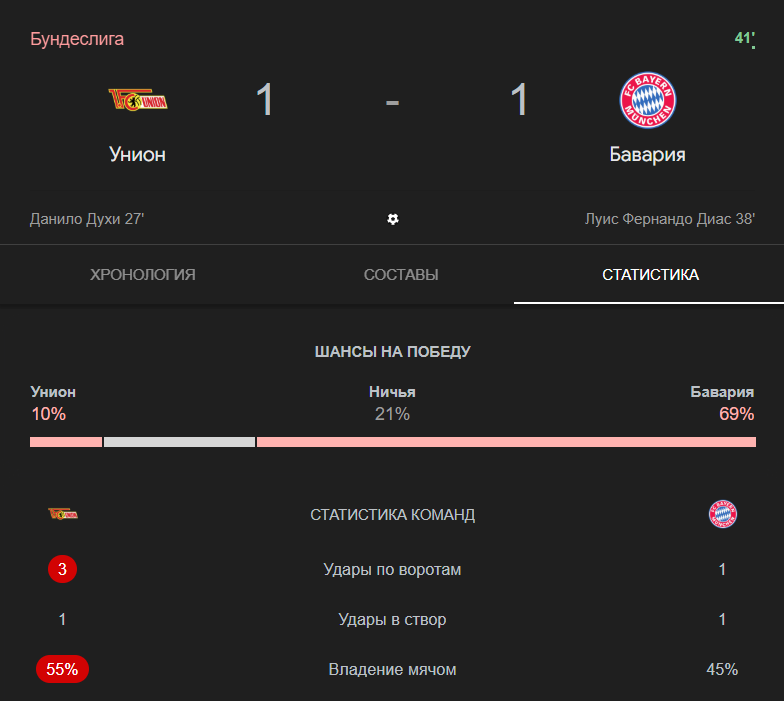
Task: Open the Хронология tab
Action: point(143,275)
